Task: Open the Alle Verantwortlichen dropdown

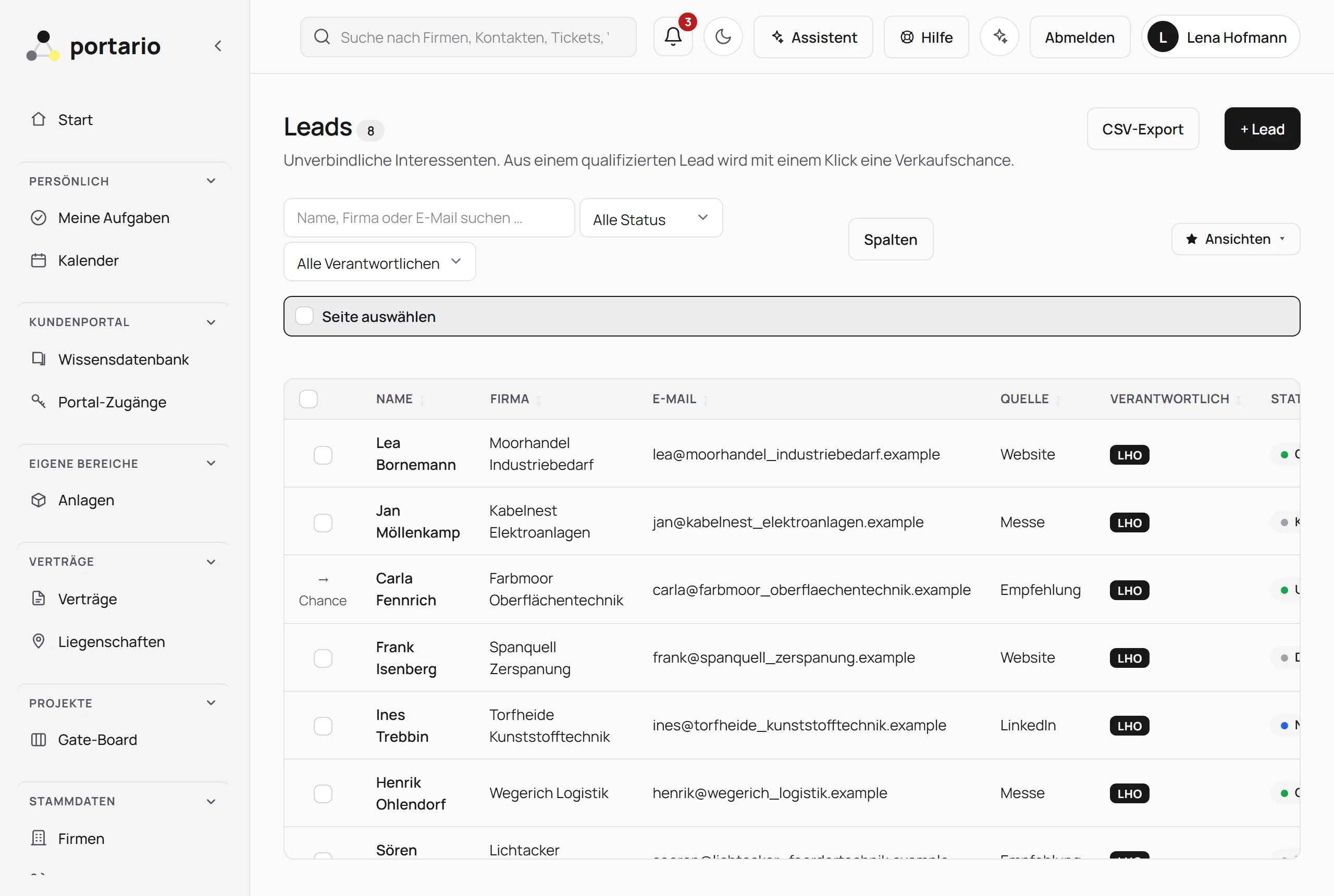Action: 379,262
